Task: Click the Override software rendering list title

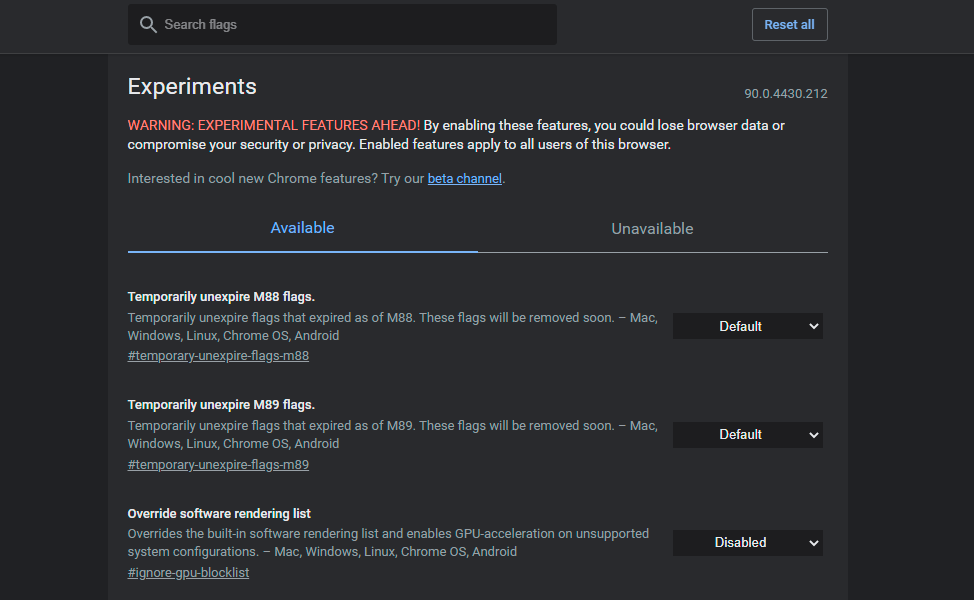Action: [x=219, y=513]
